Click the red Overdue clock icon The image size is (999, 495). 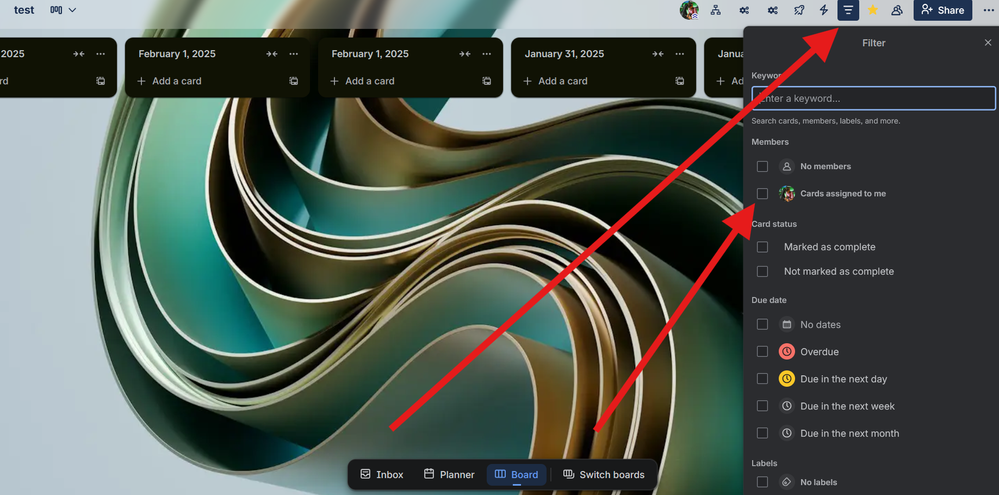pos(787,352)
